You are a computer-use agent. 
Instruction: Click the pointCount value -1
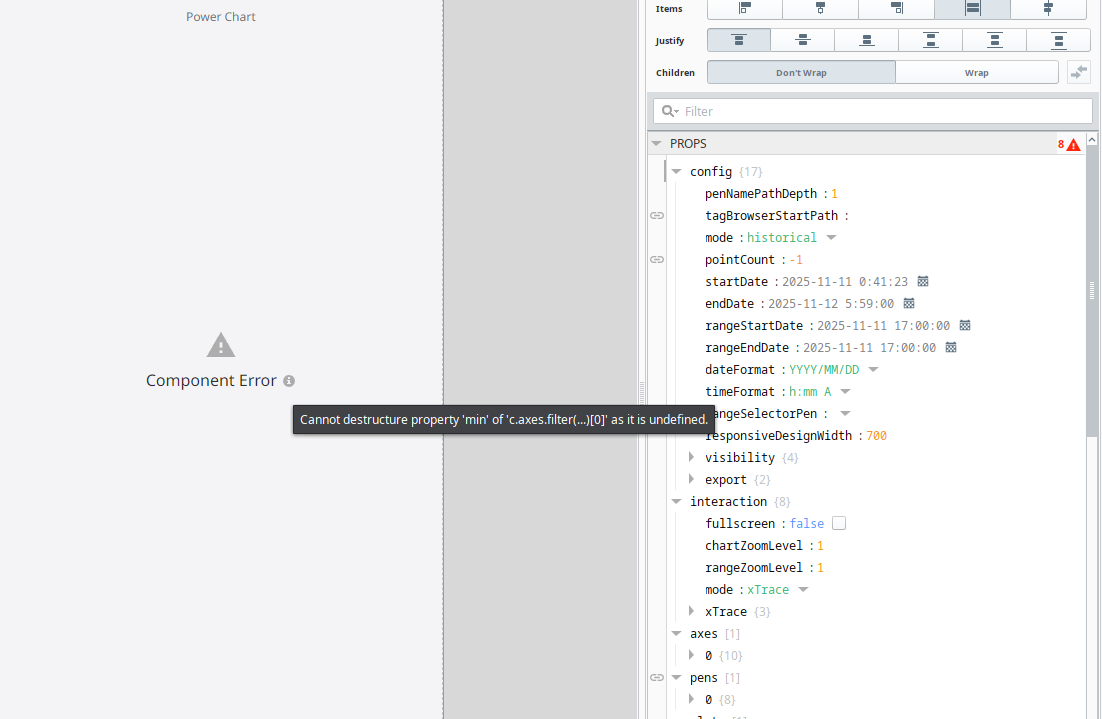coord(796,260)
